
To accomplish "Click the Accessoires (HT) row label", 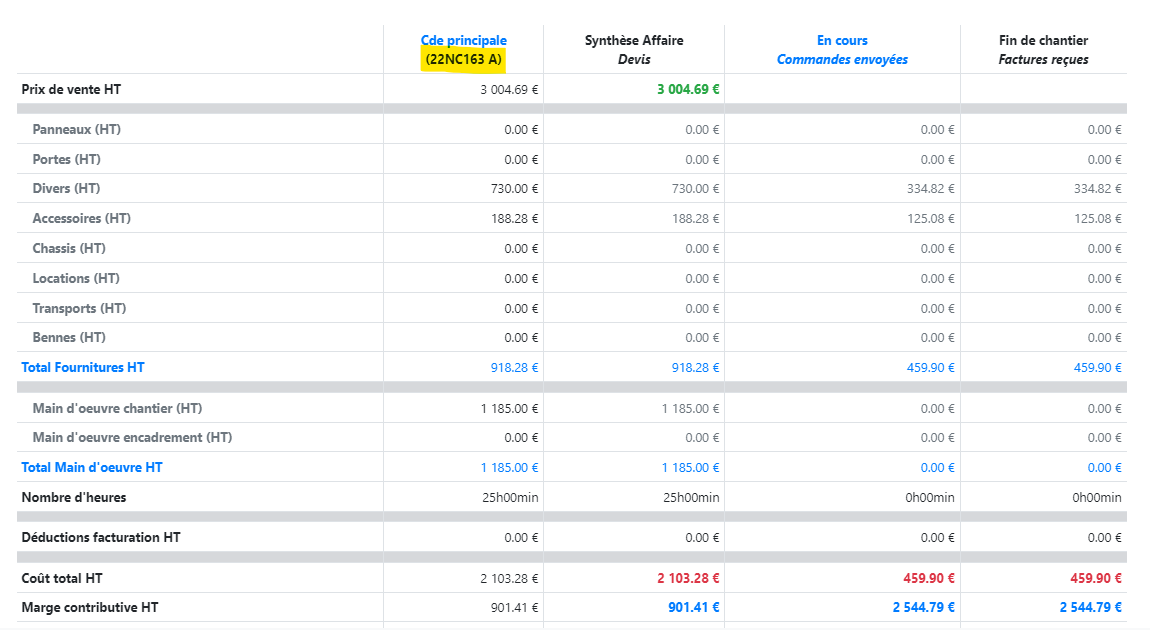I will coord(82,219).
